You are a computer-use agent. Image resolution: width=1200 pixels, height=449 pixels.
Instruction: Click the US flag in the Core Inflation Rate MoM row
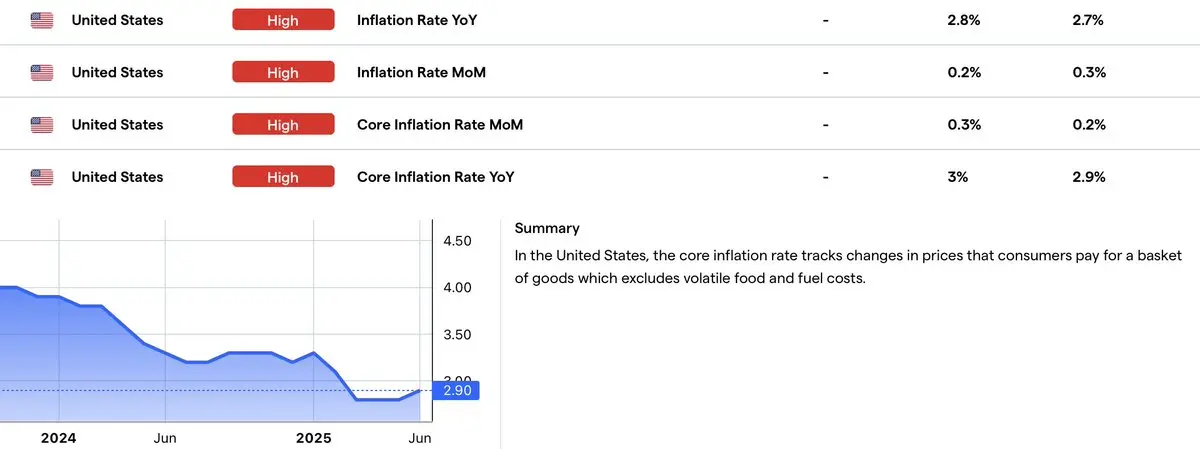[x=42, y=125]
